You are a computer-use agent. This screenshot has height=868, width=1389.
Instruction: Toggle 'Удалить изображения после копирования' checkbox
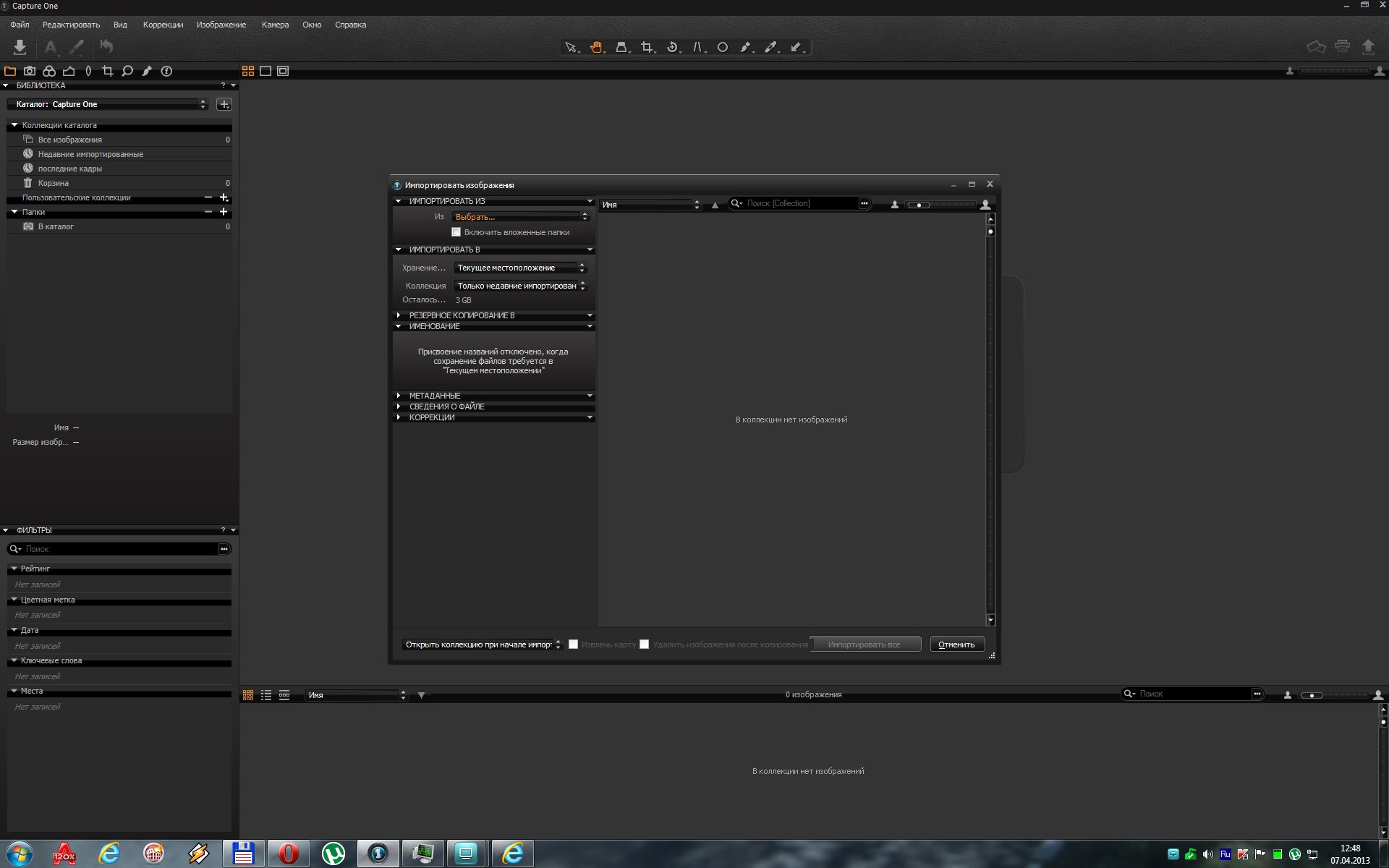coord(644,644)
